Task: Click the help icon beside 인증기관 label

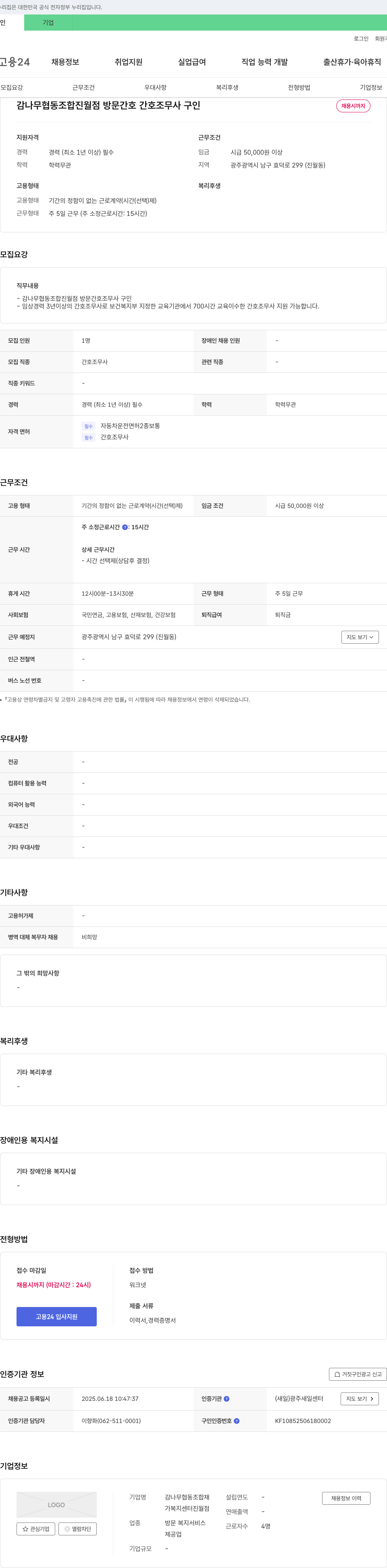Action: [x=227, y=1399]
